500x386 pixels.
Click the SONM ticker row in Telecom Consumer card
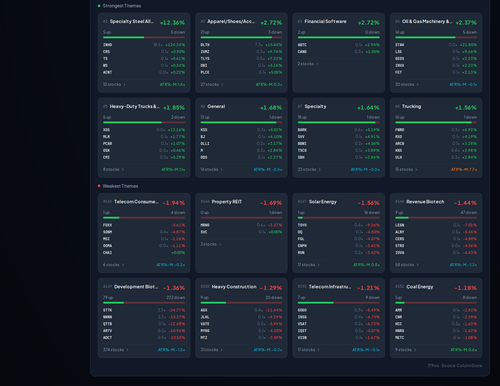tap(144, 232)
